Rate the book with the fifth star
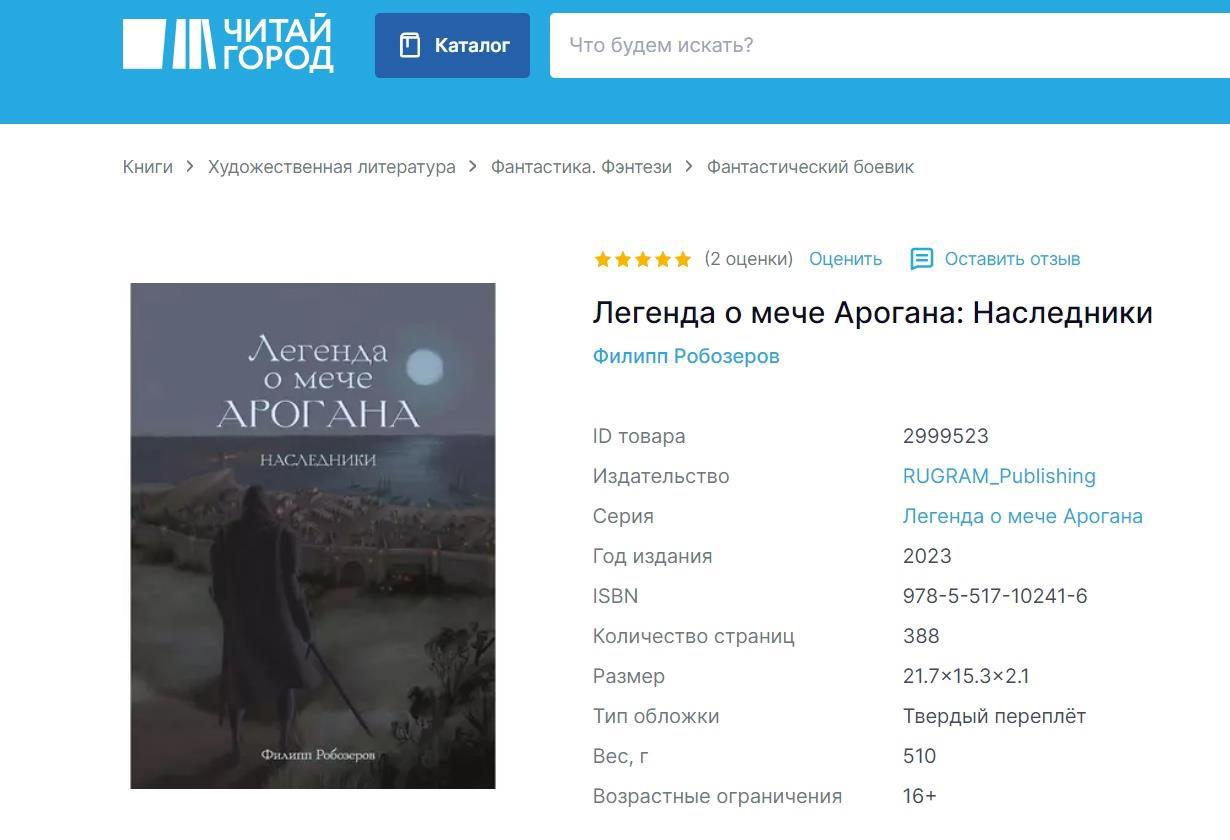The height and width of the screenshot is (840, 1230). [x=683, y=260]
